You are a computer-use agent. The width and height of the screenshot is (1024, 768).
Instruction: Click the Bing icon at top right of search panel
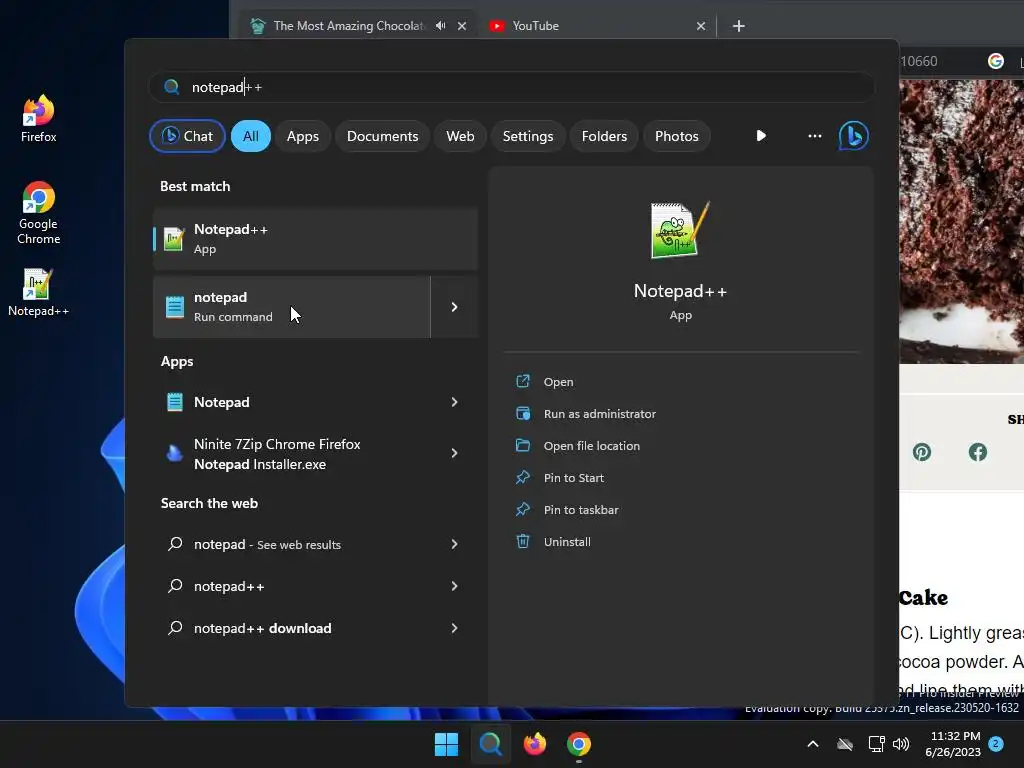click(x=854, y=136)
